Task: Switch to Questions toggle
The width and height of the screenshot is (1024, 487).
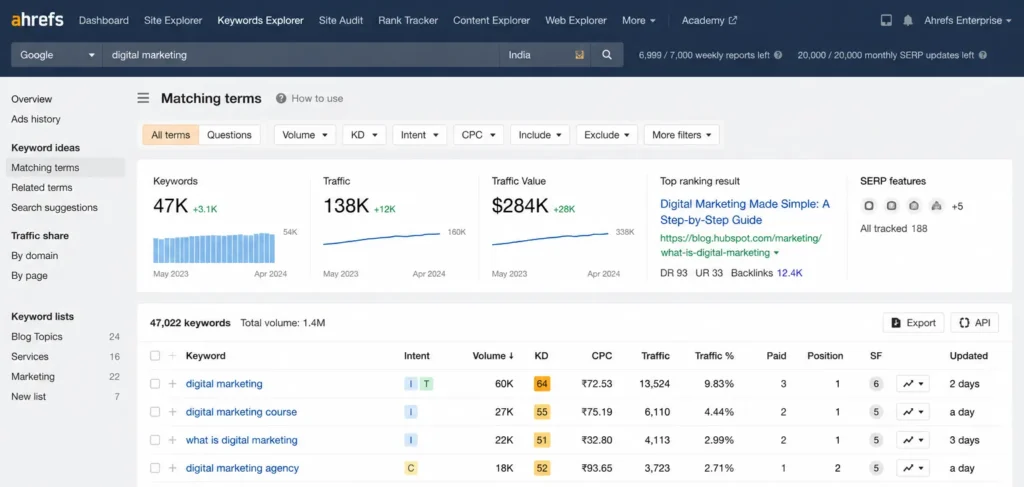Action: (229, 135)
